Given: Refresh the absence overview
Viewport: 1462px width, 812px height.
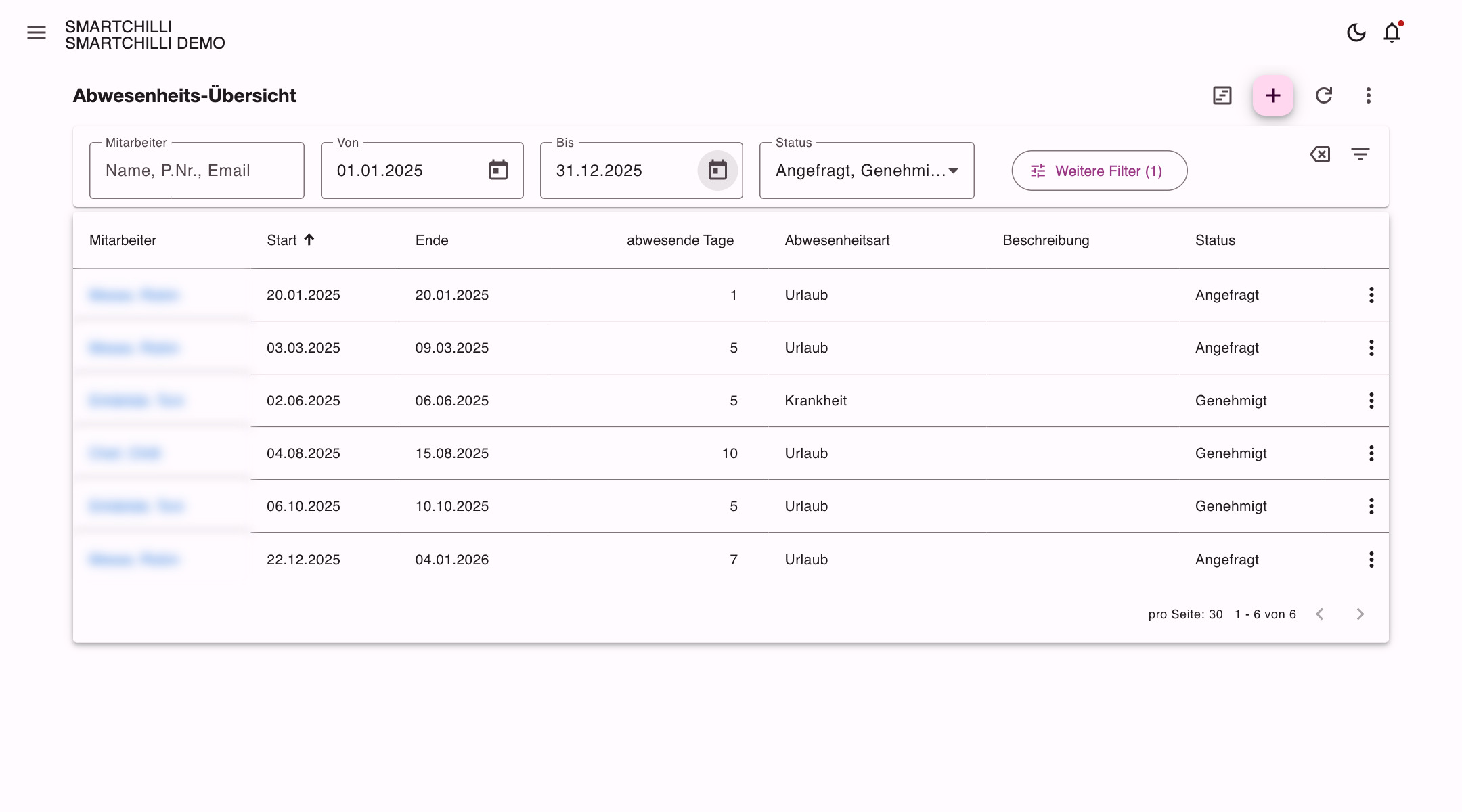Looking at the screenshot, I should pos(1324,95).
